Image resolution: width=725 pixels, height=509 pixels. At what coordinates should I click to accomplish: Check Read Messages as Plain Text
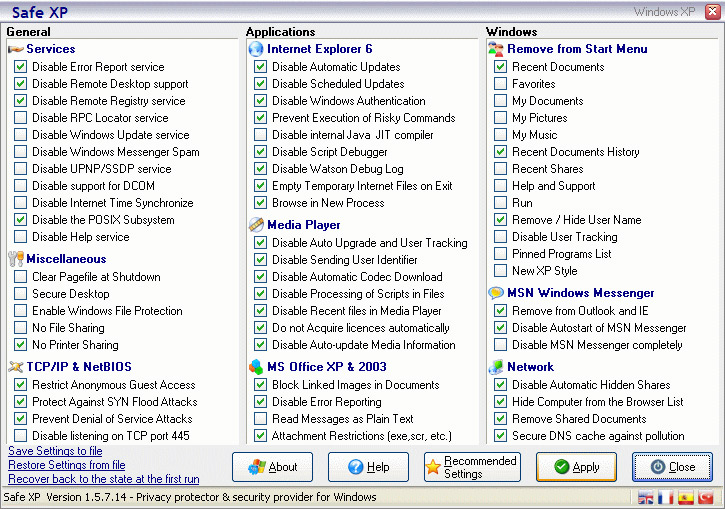pyautogui.click(x=260, y=418)
